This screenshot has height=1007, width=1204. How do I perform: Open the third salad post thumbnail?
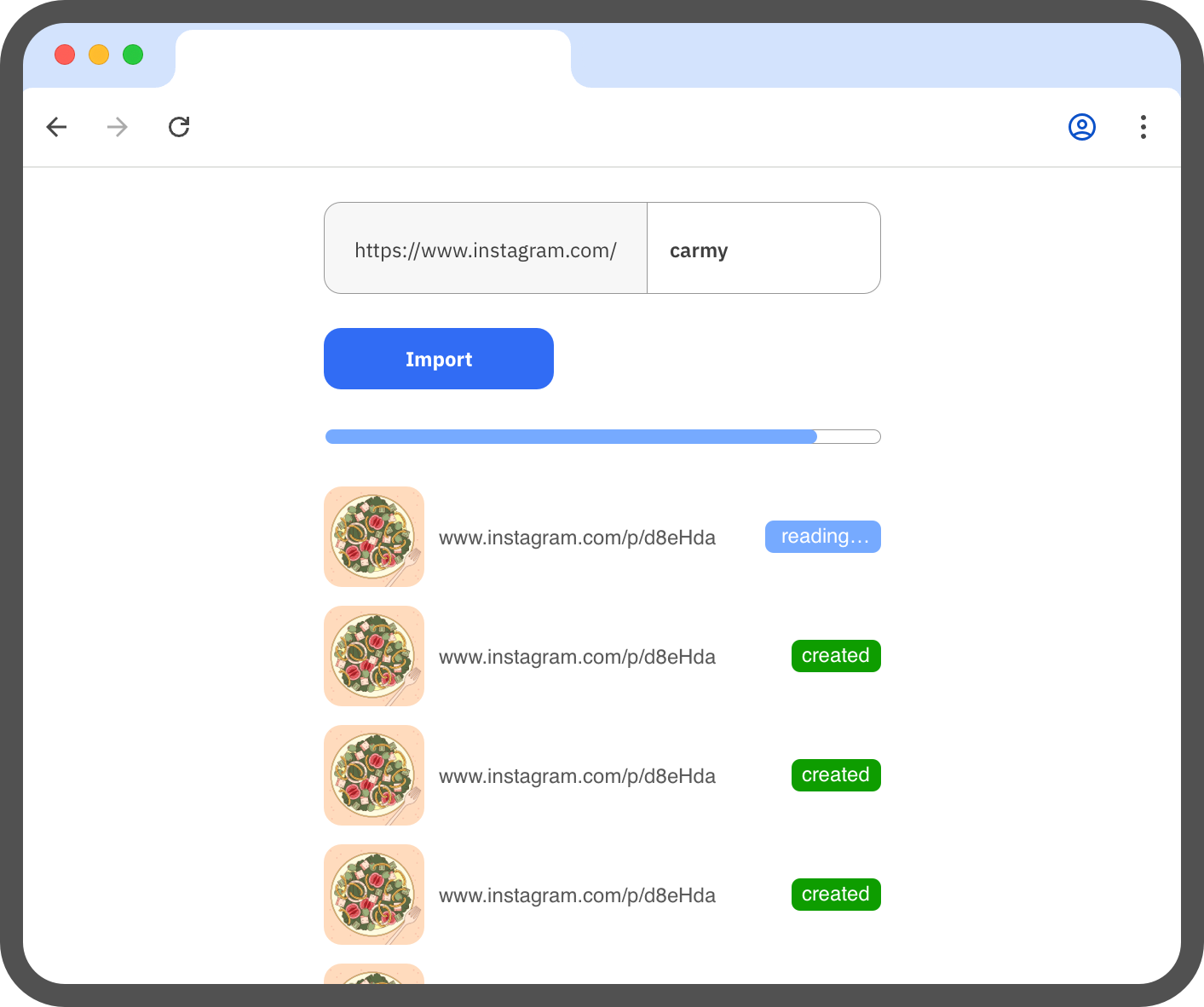[373, 775]
